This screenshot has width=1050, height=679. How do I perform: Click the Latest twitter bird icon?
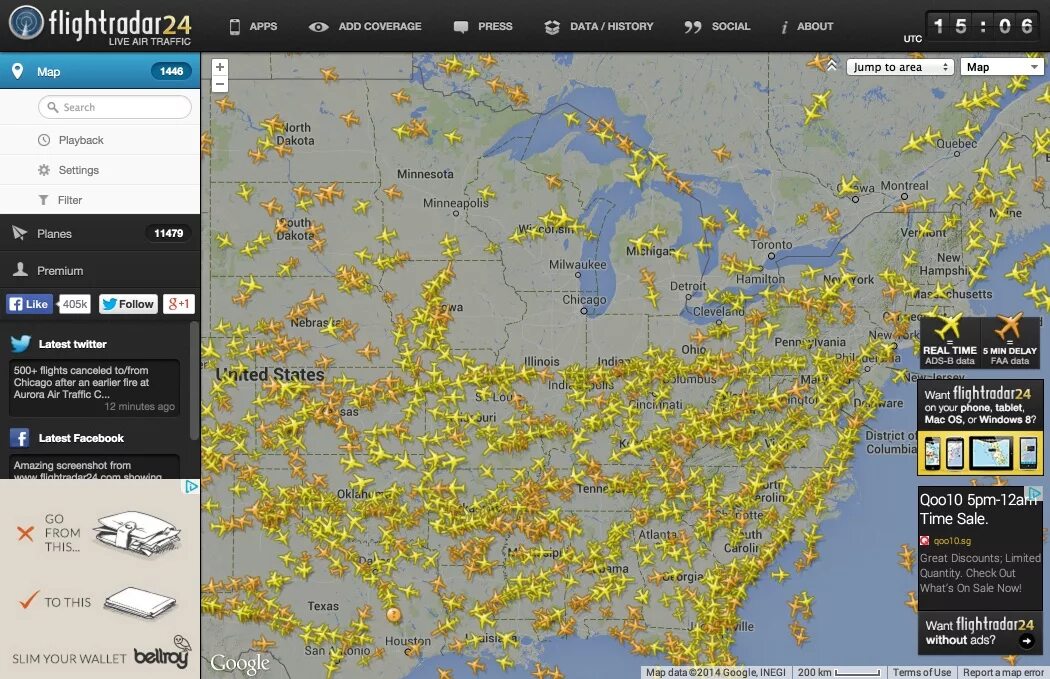[x=21, y=344]
